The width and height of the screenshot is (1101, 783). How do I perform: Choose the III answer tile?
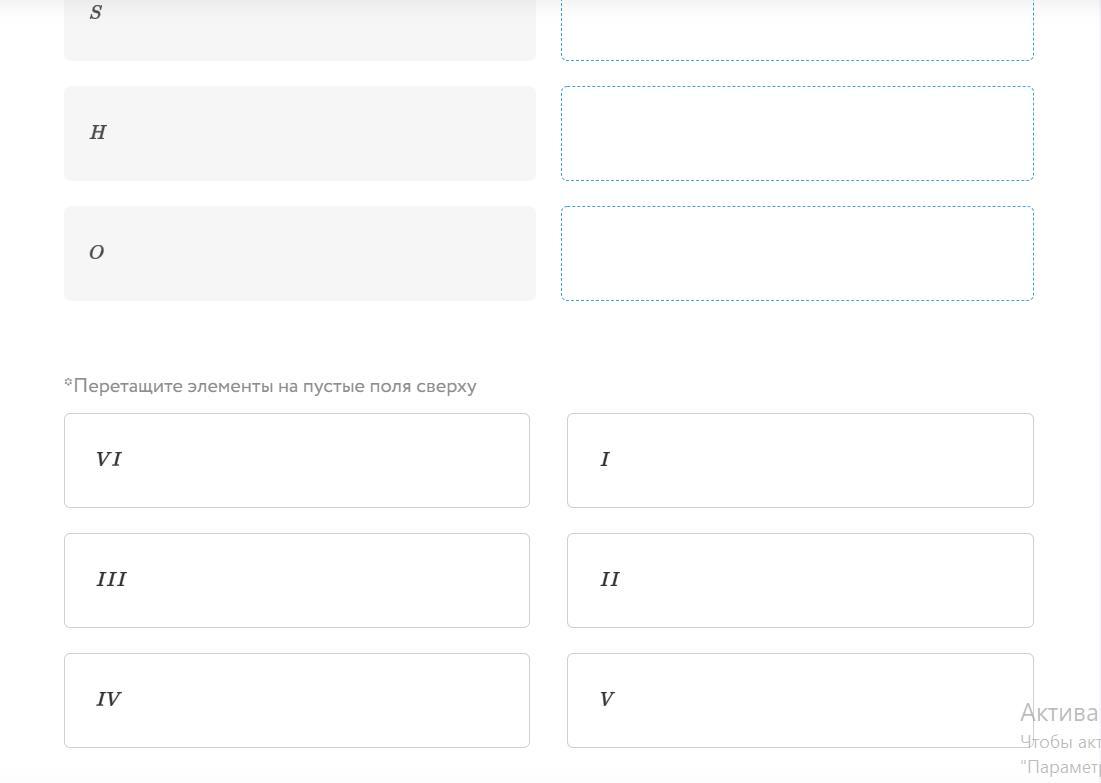[297, 580]
